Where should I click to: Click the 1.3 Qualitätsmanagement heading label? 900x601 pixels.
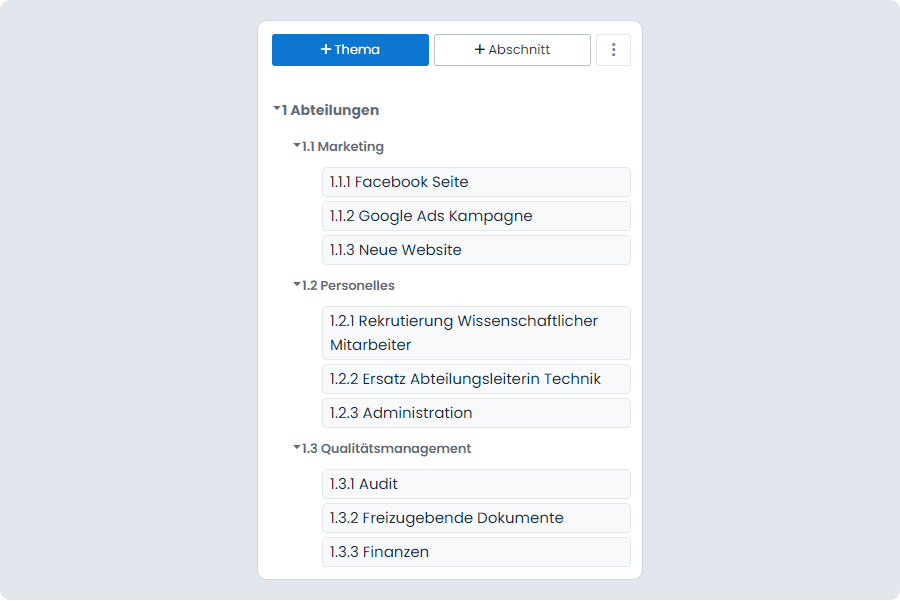tap(386, 448)
